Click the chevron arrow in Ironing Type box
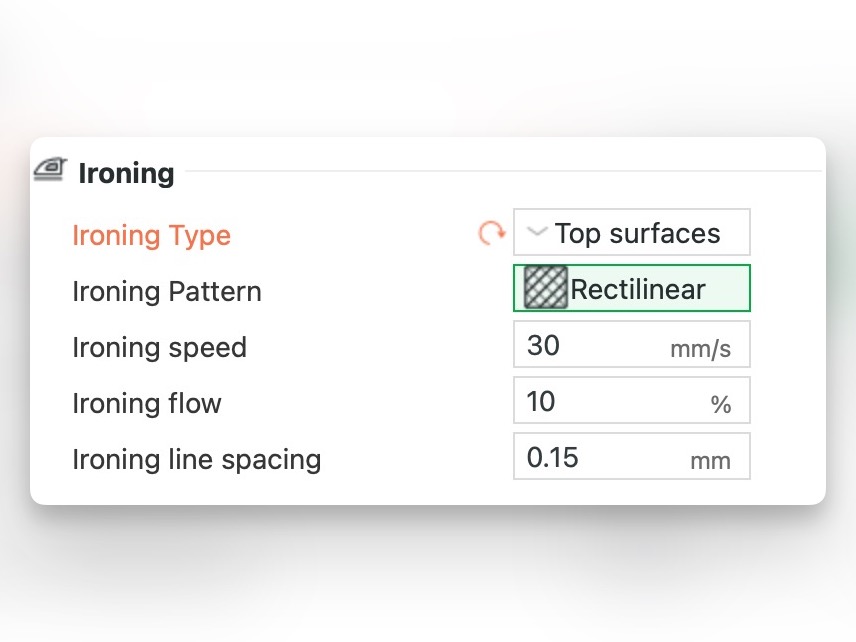Image resolution: width=856 pixels, height=642 pixels. click(x=537, y=232)
